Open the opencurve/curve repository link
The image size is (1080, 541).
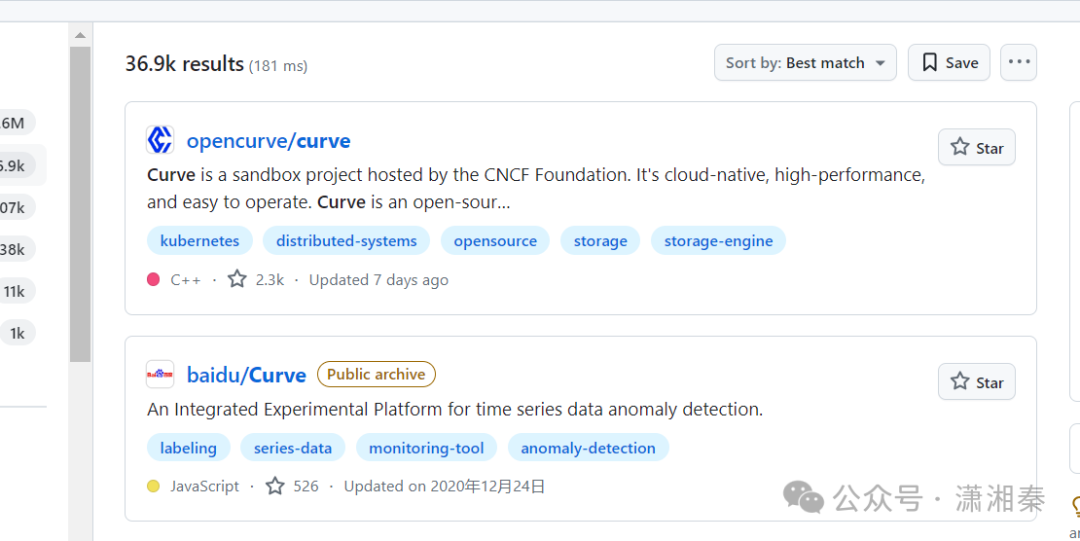[268, 141]
